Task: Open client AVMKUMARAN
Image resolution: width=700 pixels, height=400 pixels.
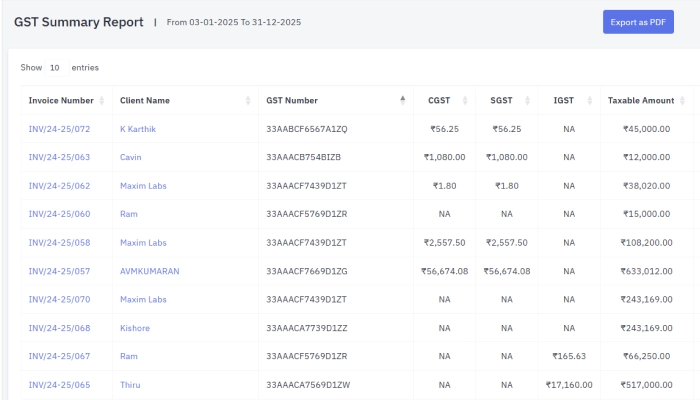Action: tap(149, 271)
